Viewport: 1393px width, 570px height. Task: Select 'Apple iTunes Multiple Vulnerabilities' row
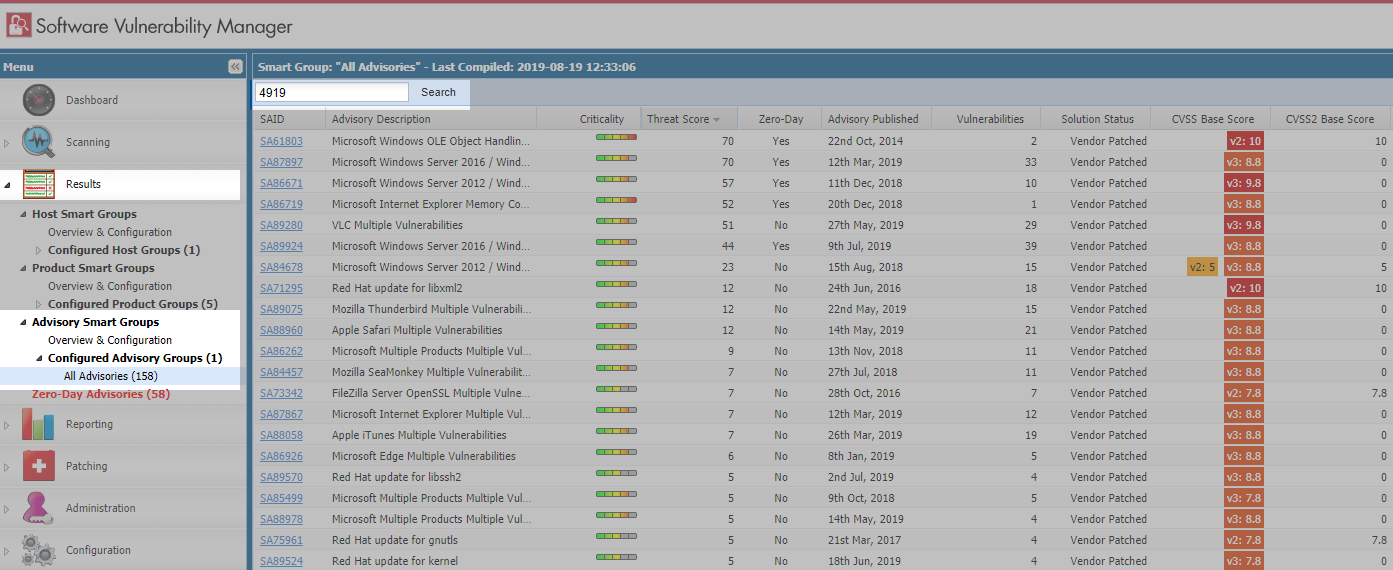(x=820, y=435)
